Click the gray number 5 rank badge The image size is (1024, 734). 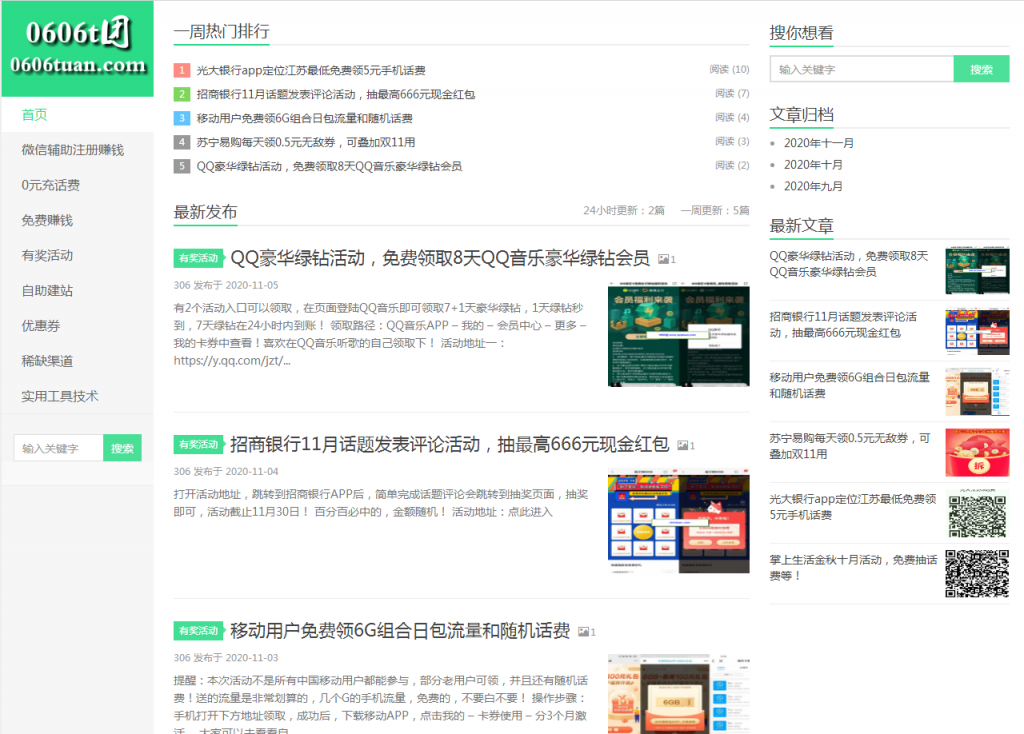tap(182, 166)
